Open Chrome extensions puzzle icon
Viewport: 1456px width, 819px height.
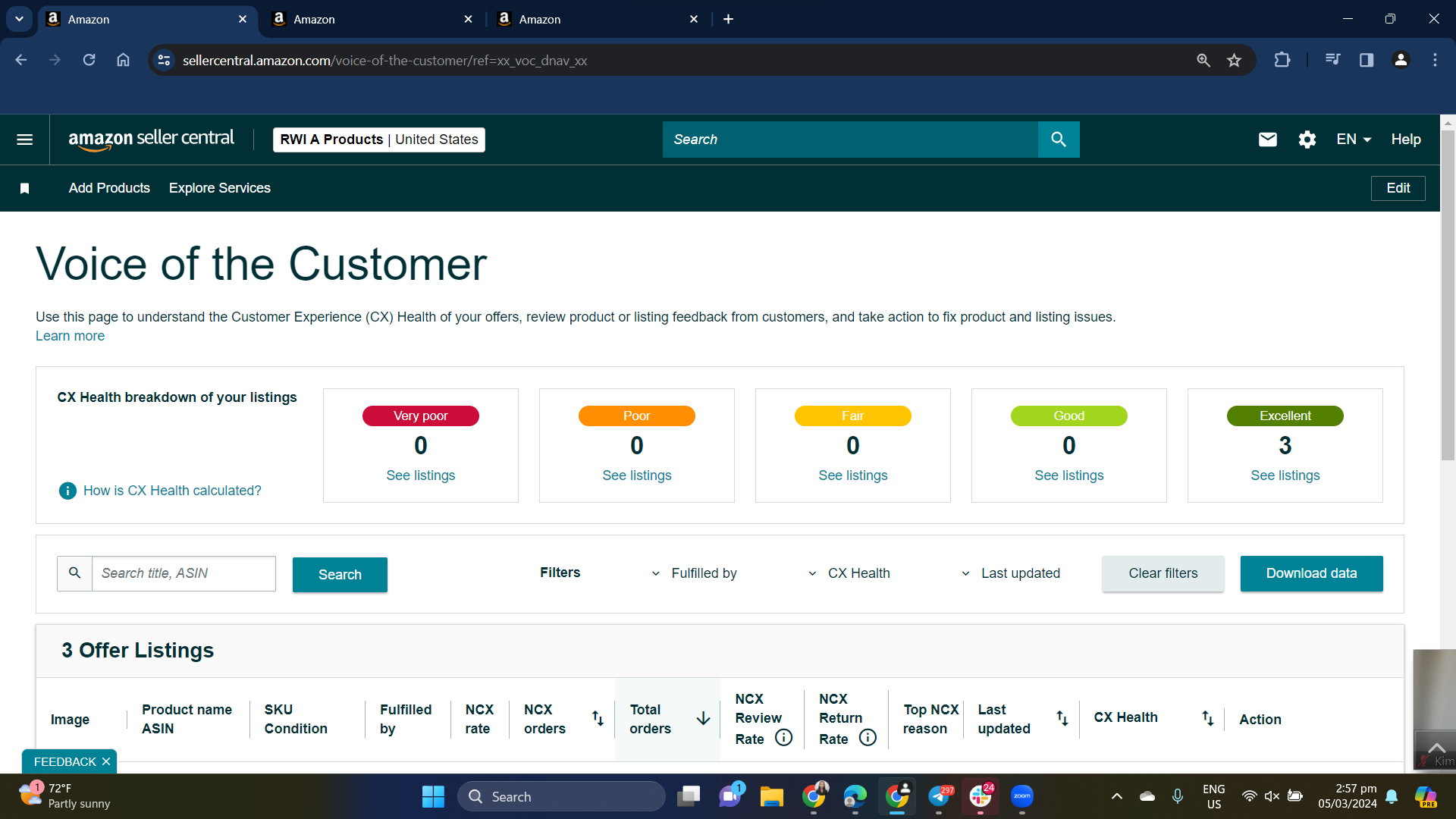[1282, 60]
